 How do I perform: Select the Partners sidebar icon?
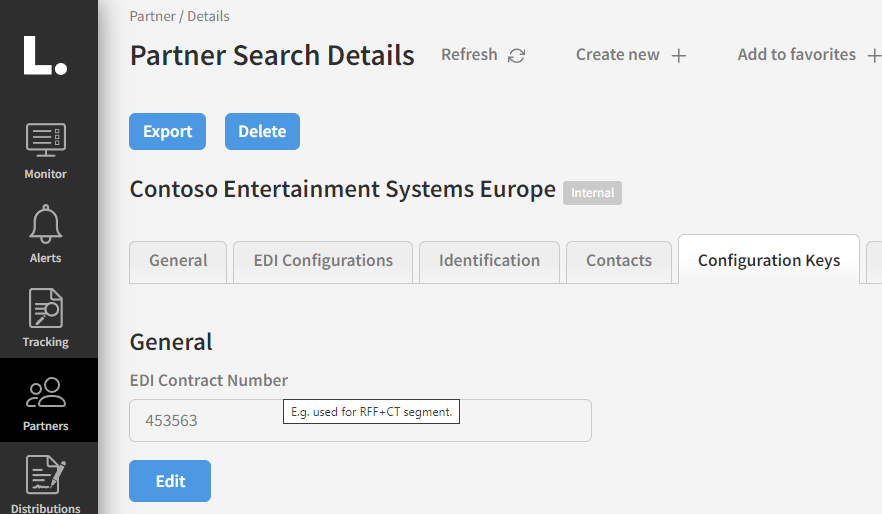(46, 393)
